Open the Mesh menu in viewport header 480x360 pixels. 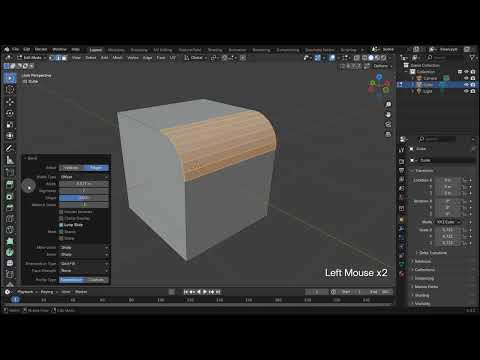117,58
